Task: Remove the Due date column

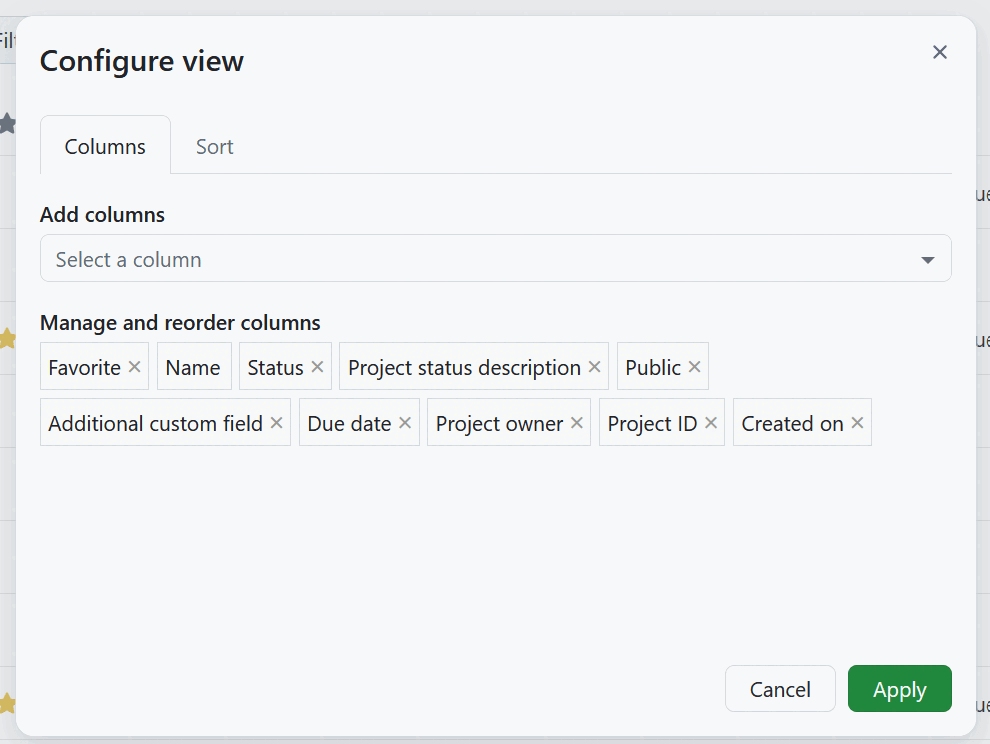Action: [404, 422]
